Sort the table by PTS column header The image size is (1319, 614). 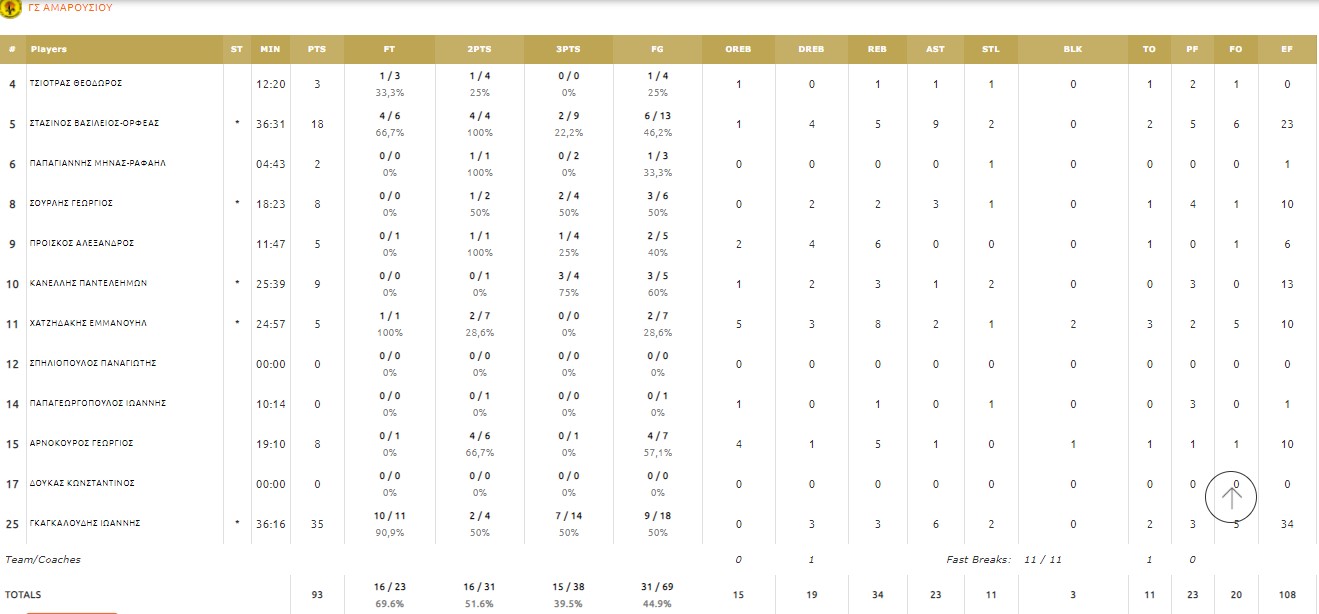pos(317,49)
